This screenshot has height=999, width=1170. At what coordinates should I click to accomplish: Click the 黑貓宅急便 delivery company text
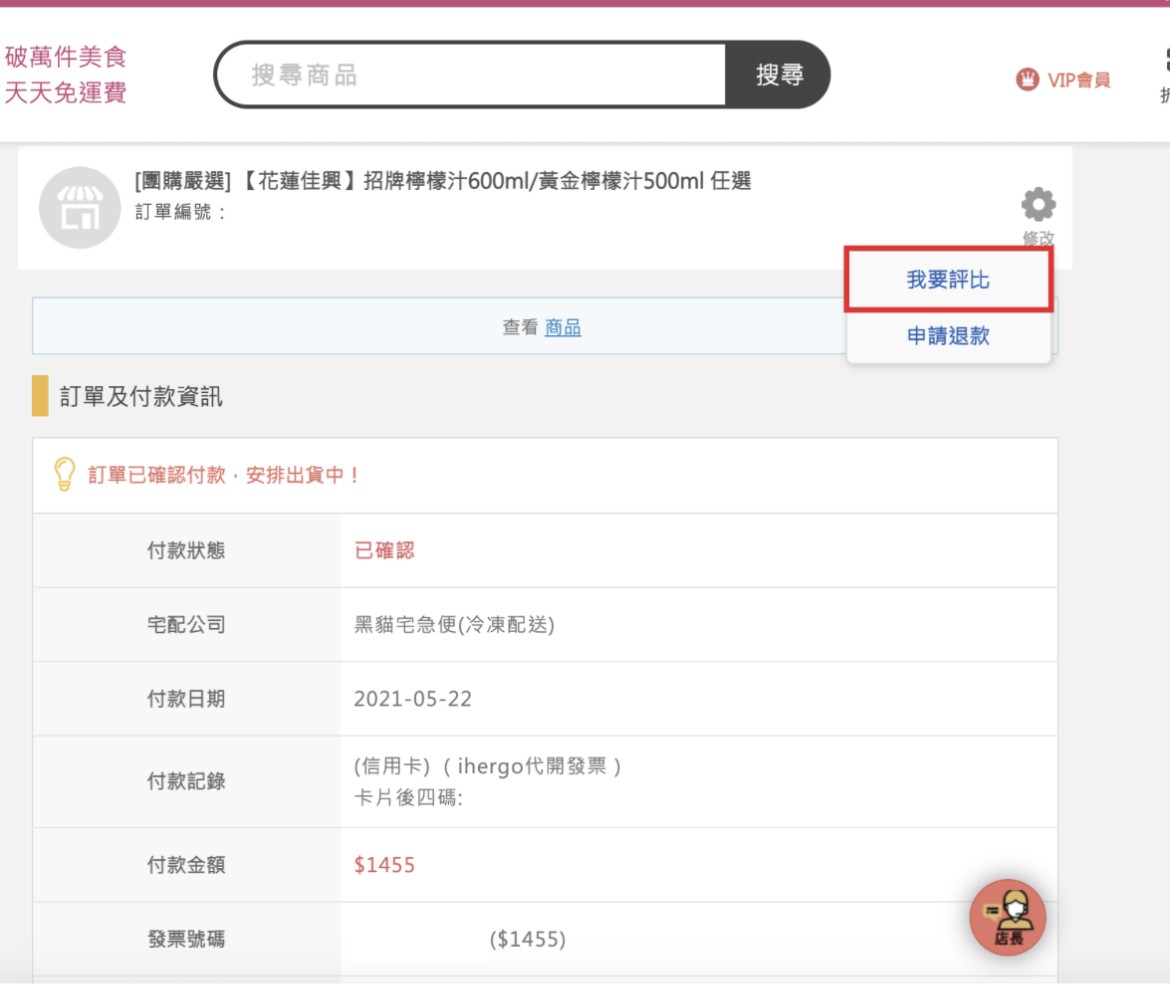(454, 624)
